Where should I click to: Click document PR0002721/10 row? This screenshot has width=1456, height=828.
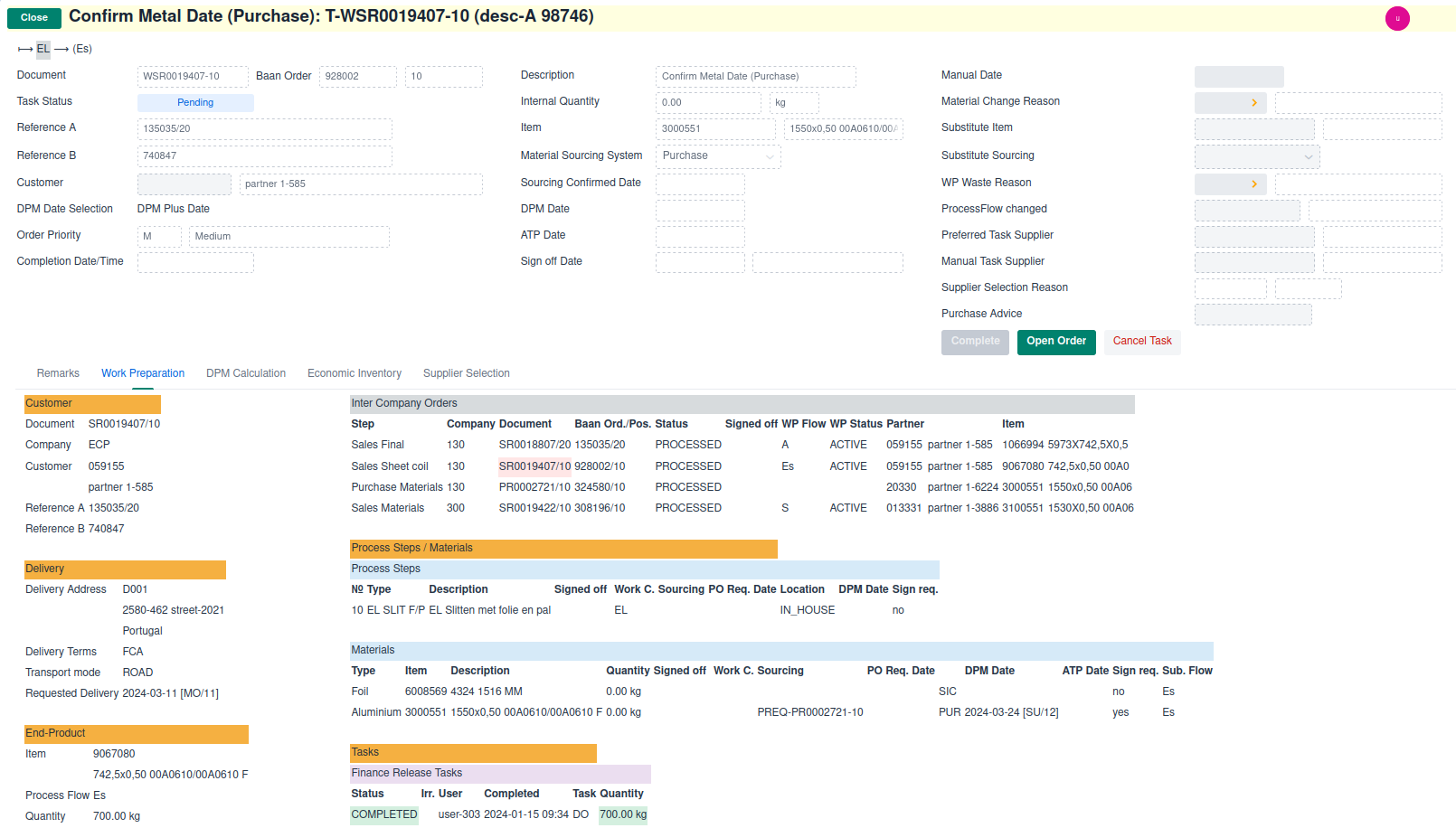(x=535, y=487)
